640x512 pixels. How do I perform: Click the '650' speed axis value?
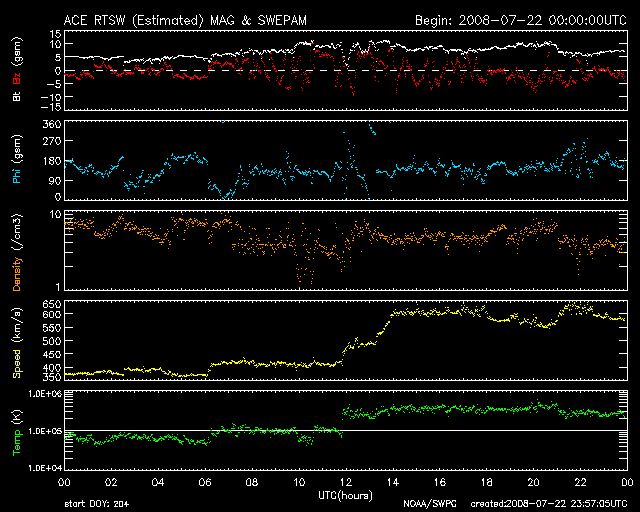tap(52, 305)
